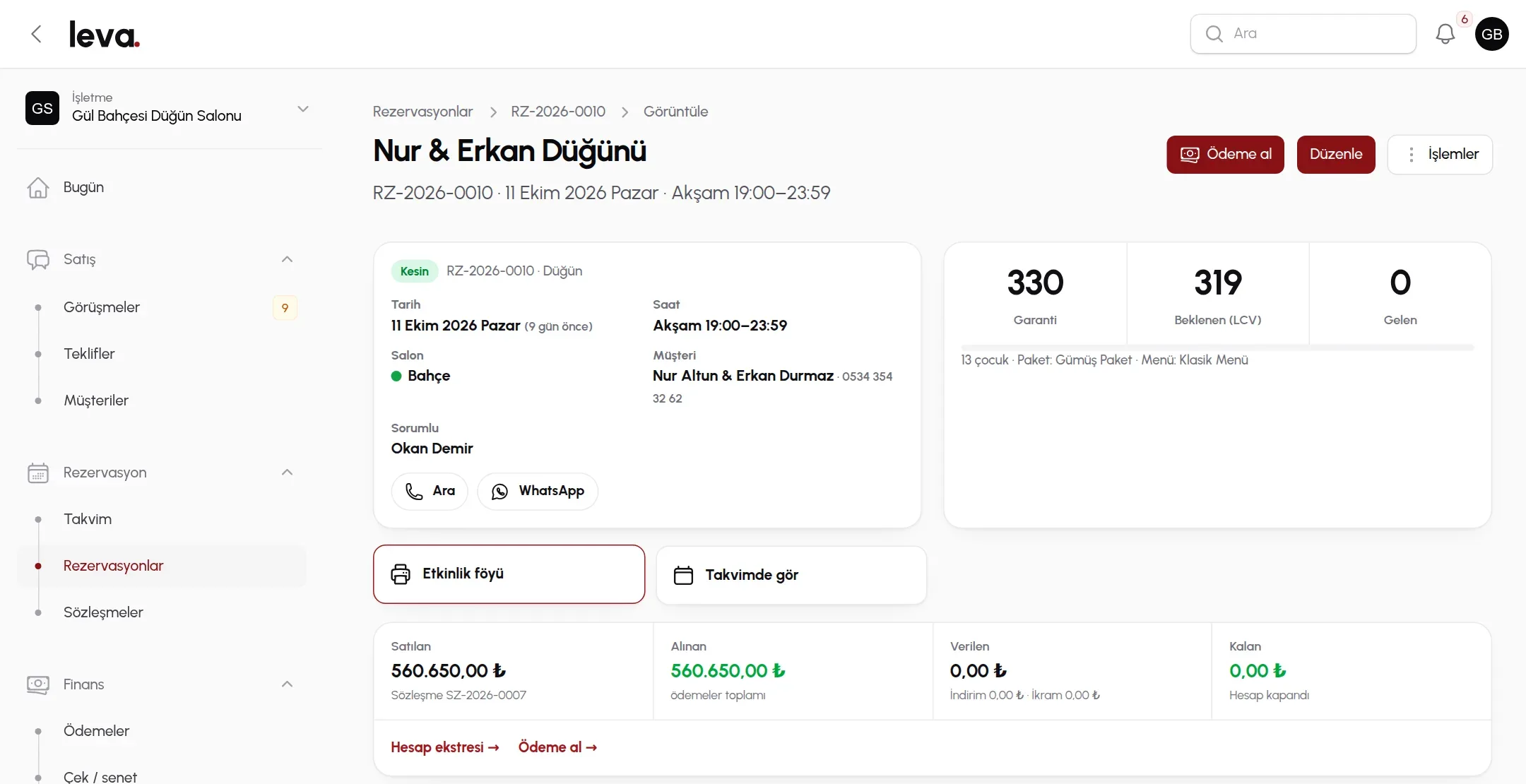Collapse the Finans section chevron

pos(287,684)
